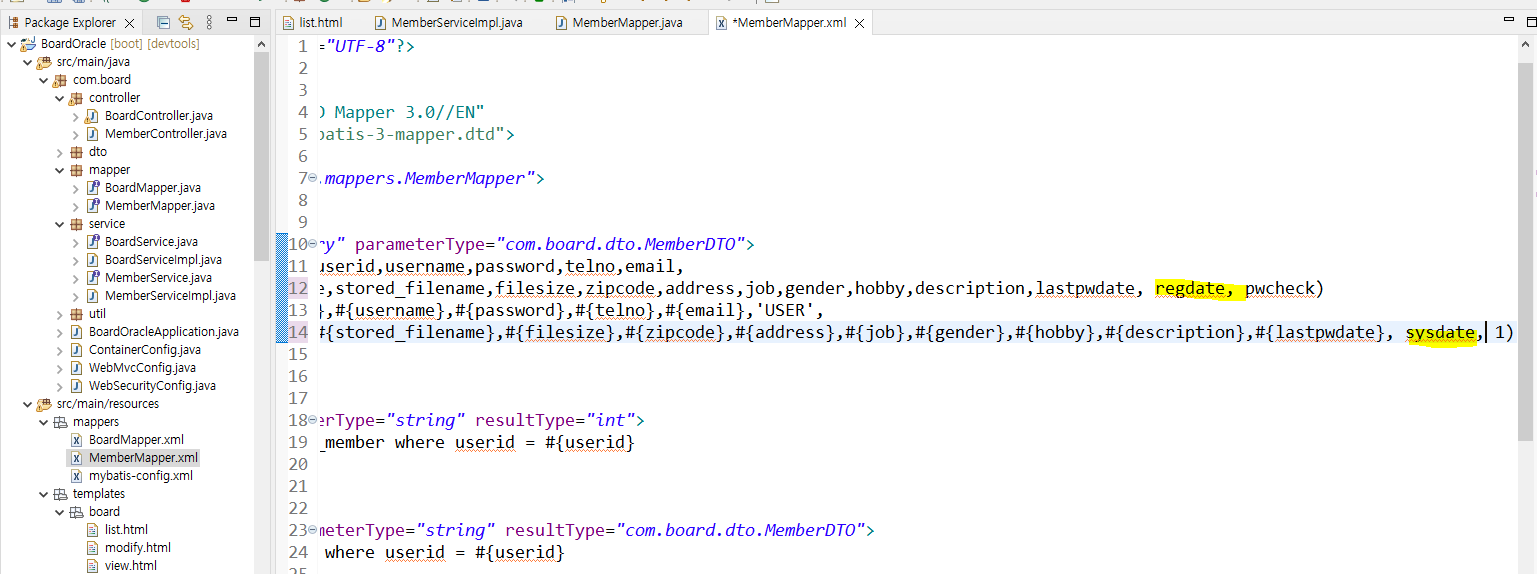Collapse the mapper package
The width and height of the screenshot is (1537, 574).
click(x=59, y=170)
